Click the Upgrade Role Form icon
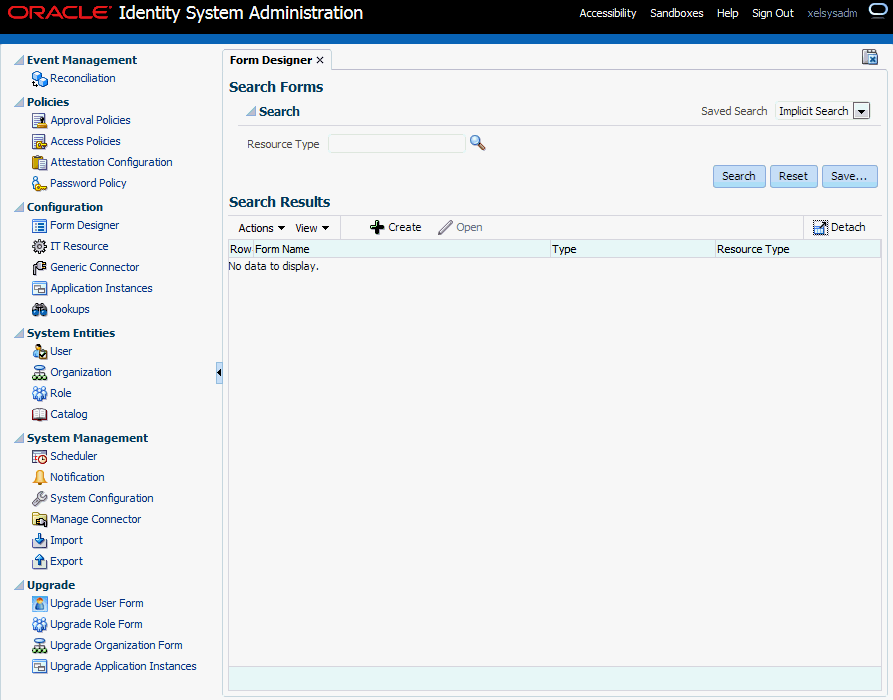Viewport: 893px width, 700px height. point(39,625)
